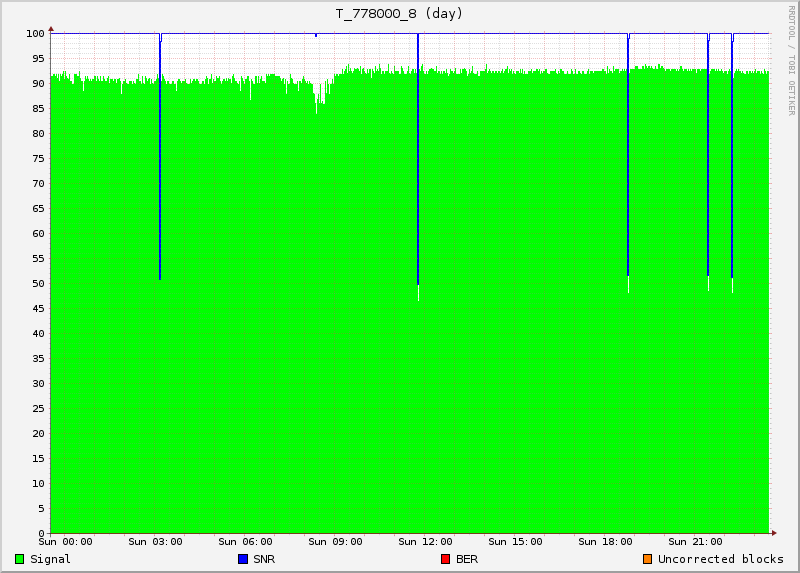Click the SNR drop spike just before Sun 21:00

(708, 155)
